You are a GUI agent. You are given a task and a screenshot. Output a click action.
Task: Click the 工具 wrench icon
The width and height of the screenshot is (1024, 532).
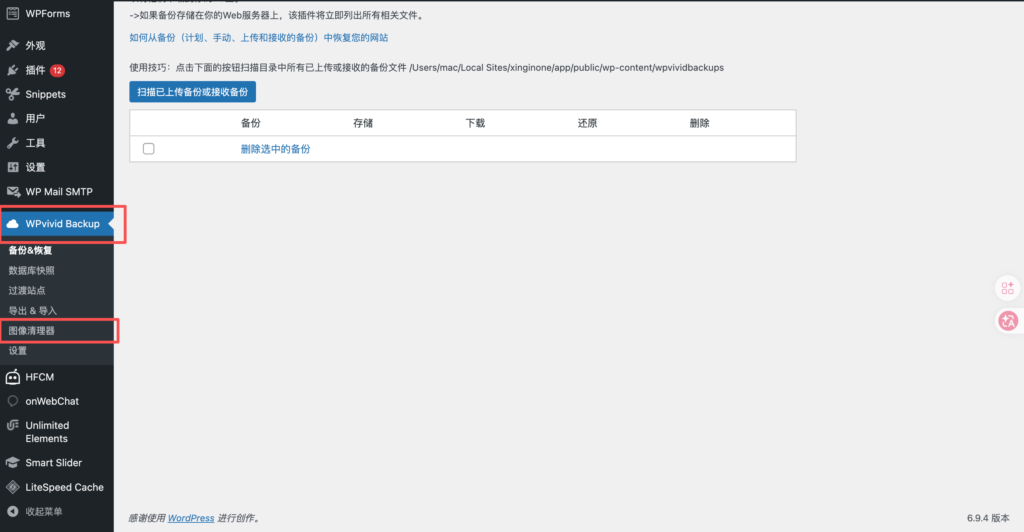tap(12, 143)
